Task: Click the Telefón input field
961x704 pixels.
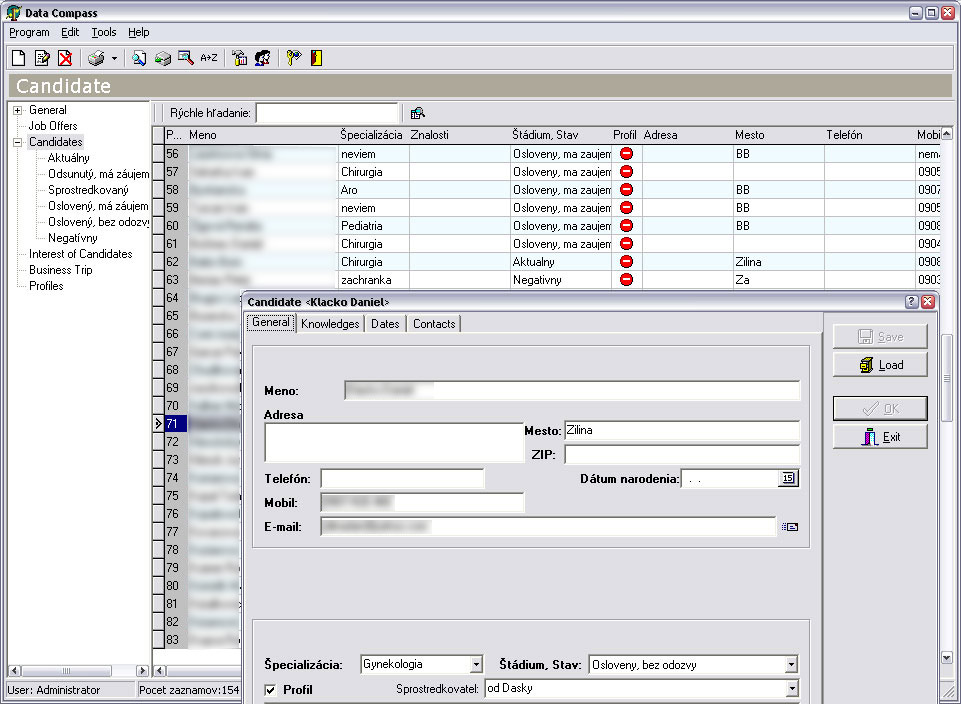Action: [402, 479]
